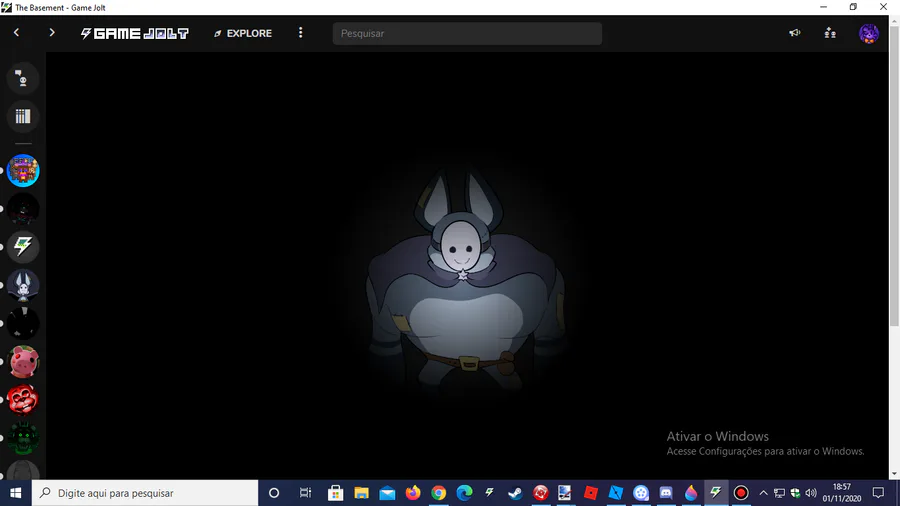
Task: Open the Game Jolt lightning community
Action: pyautogui.click(x=23, y=247)
